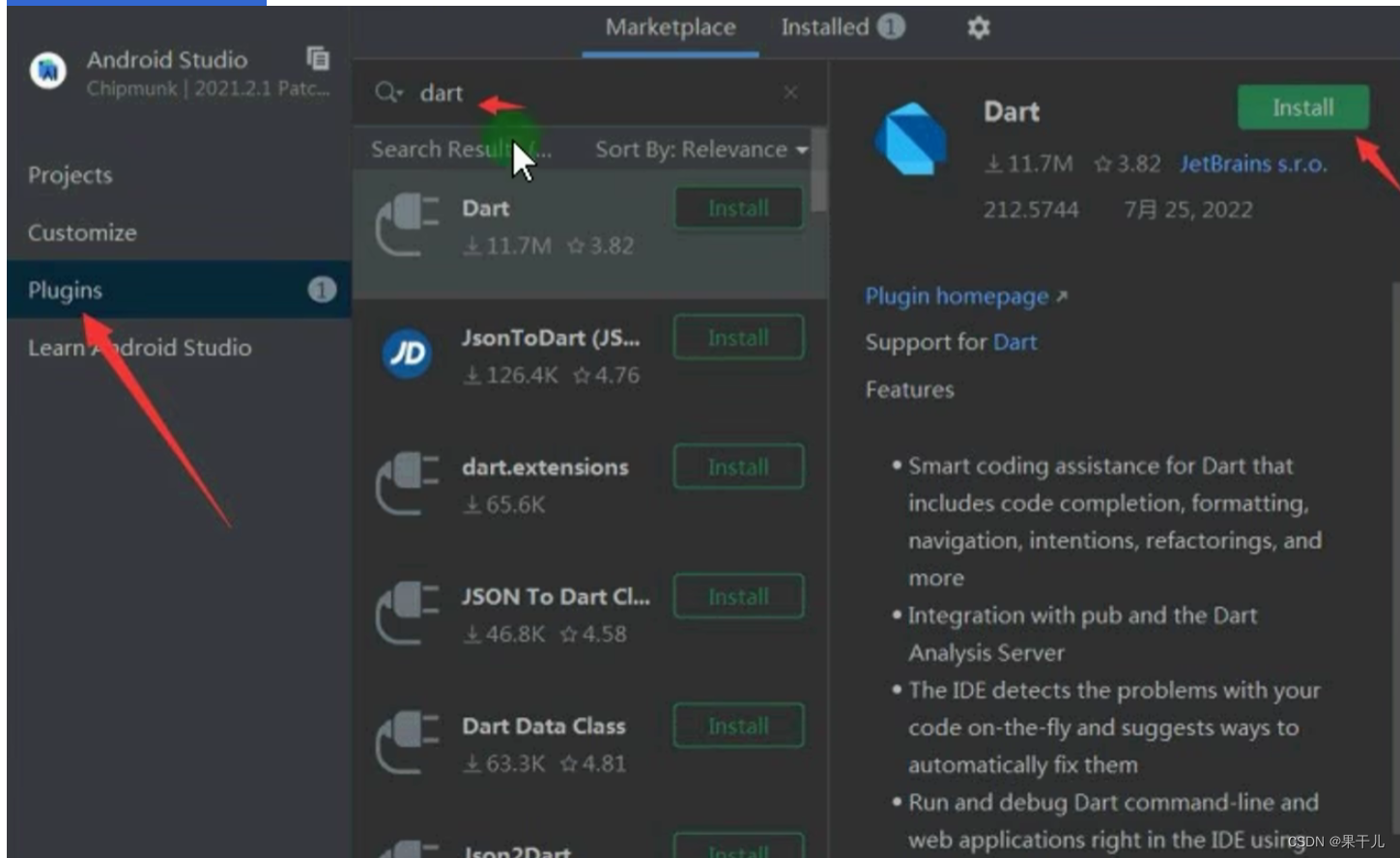Click the Search Results header label
1400x858 pixels.
pyautogui.click(x=462, y=150)
